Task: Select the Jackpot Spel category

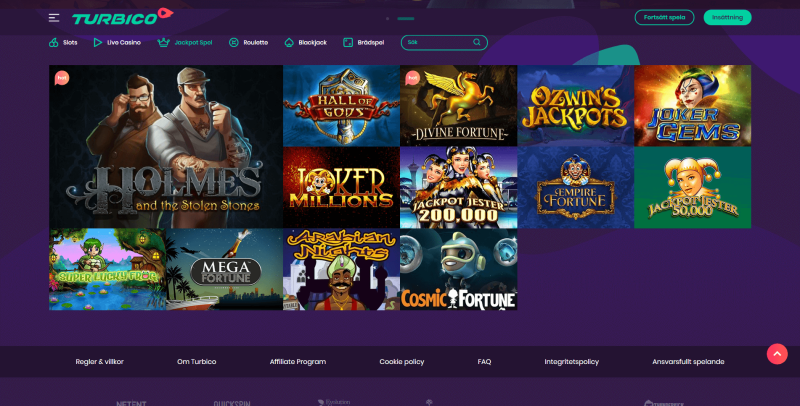Action: [185, 42]
